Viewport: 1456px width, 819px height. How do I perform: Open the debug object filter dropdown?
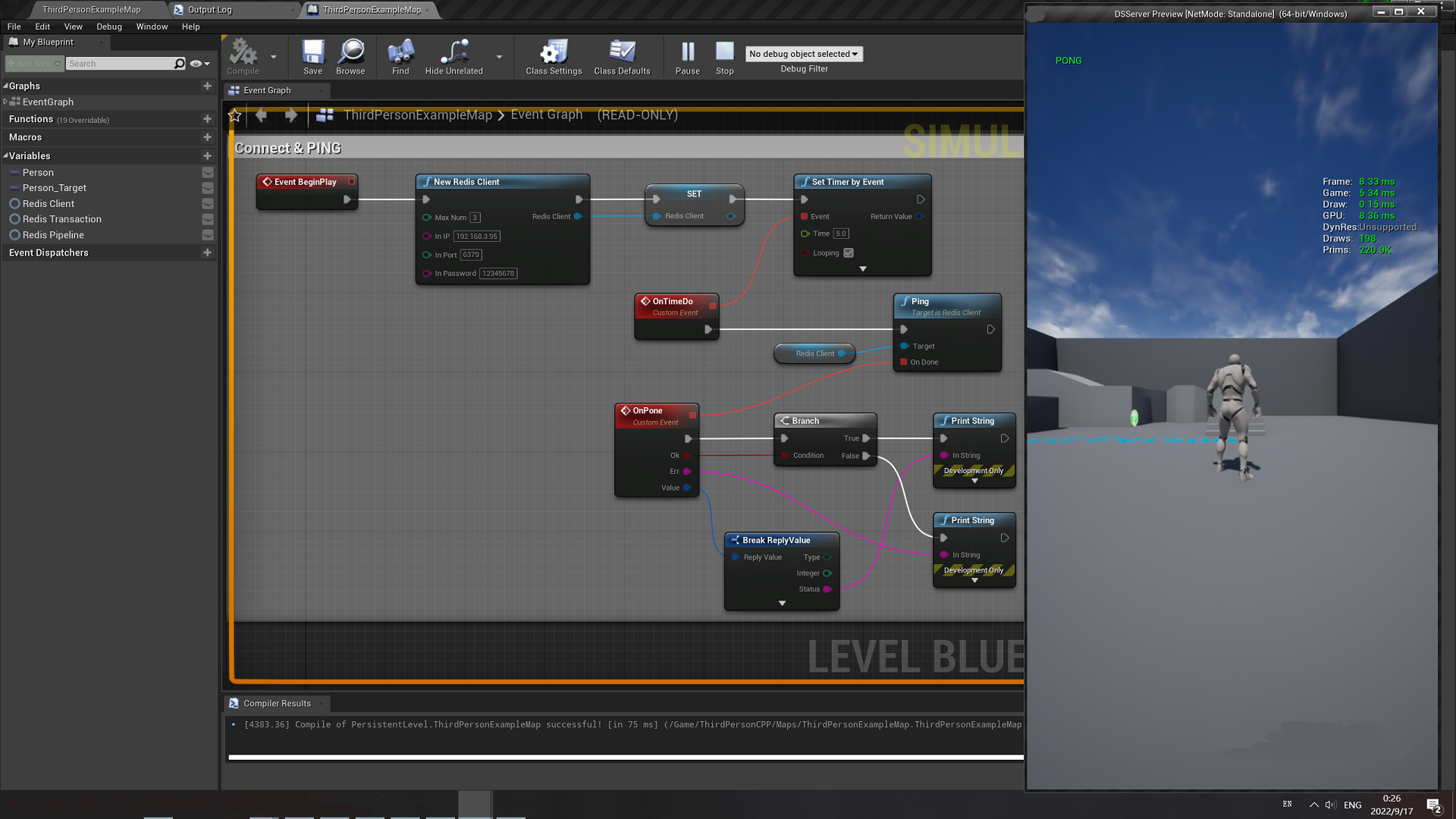tap(804, 54)
